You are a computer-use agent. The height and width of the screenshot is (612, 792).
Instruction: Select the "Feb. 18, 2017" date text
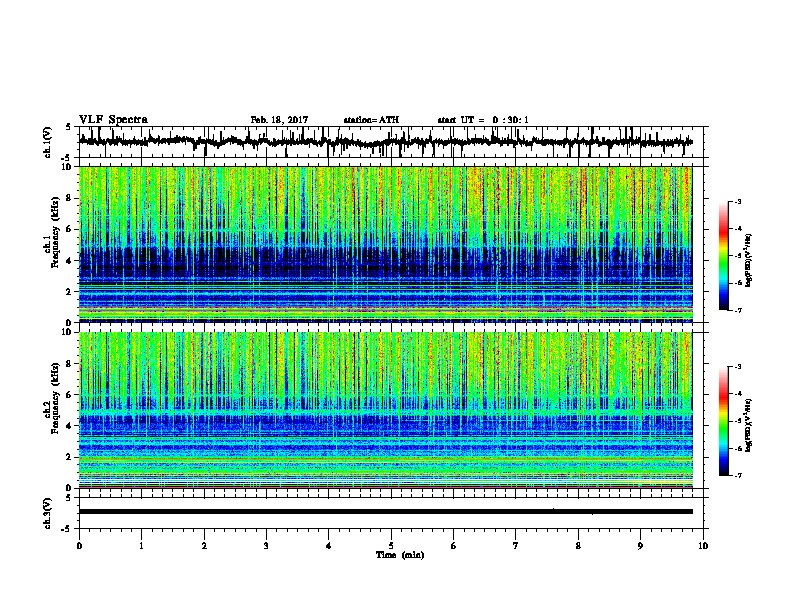click(x=279, y=120)
